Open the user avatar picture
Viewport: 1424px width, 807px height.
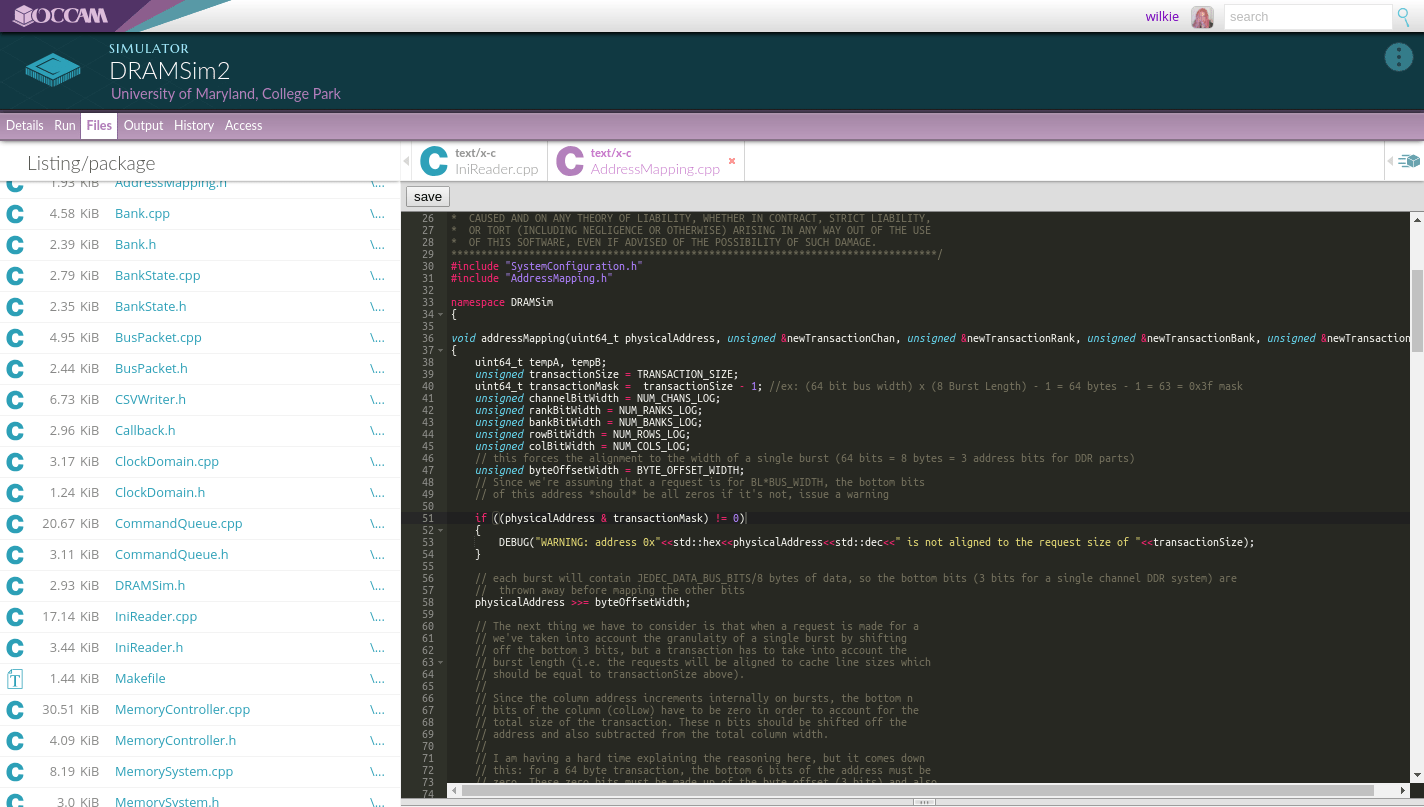[1202, 17]
